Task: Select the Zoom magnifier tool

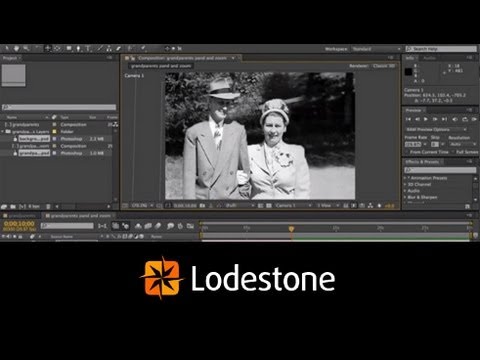Action: point(26,49)
